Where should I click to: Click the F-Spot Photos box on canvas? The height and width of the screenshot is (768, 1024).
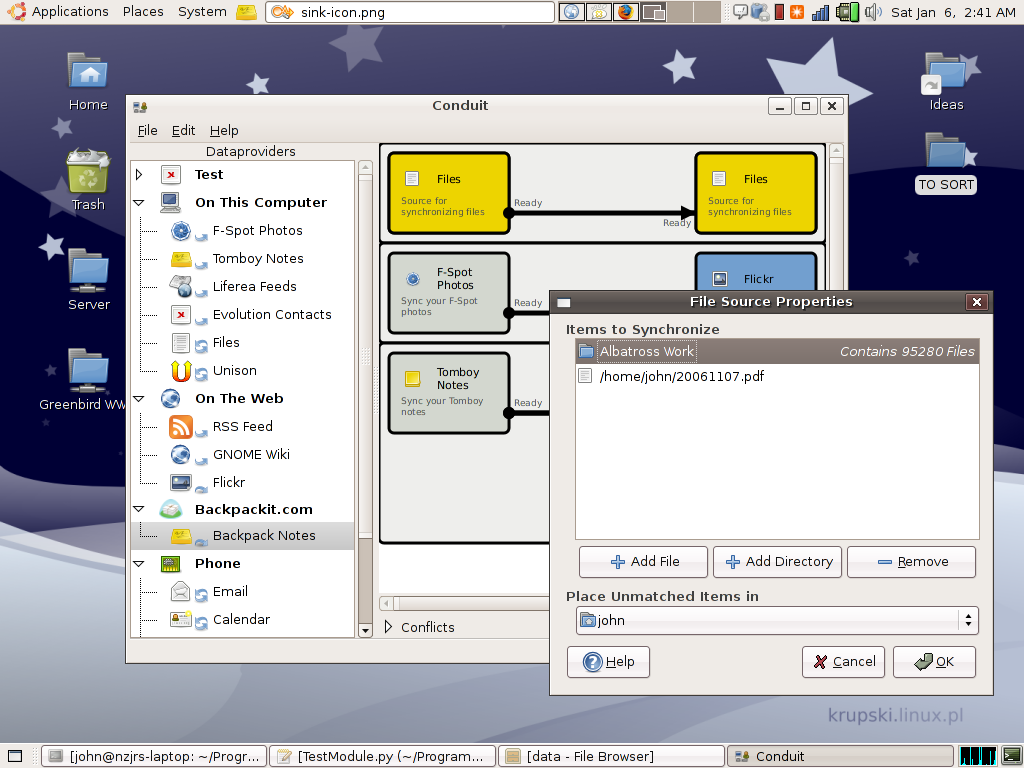point(449,293)
